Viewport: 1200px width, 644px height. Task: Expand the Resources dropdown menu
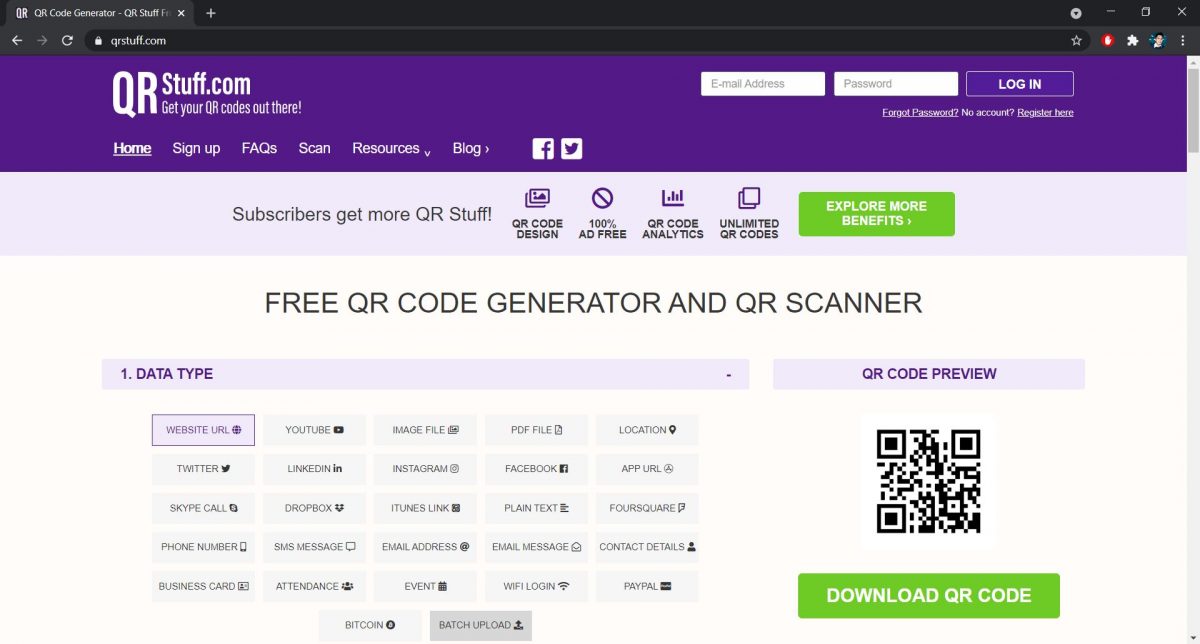pos(388,148)
